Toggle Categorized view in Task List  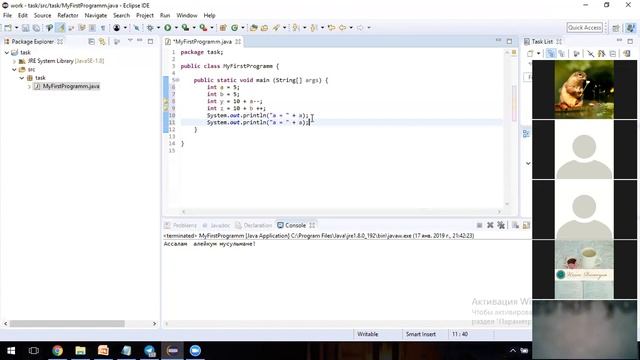551,54
